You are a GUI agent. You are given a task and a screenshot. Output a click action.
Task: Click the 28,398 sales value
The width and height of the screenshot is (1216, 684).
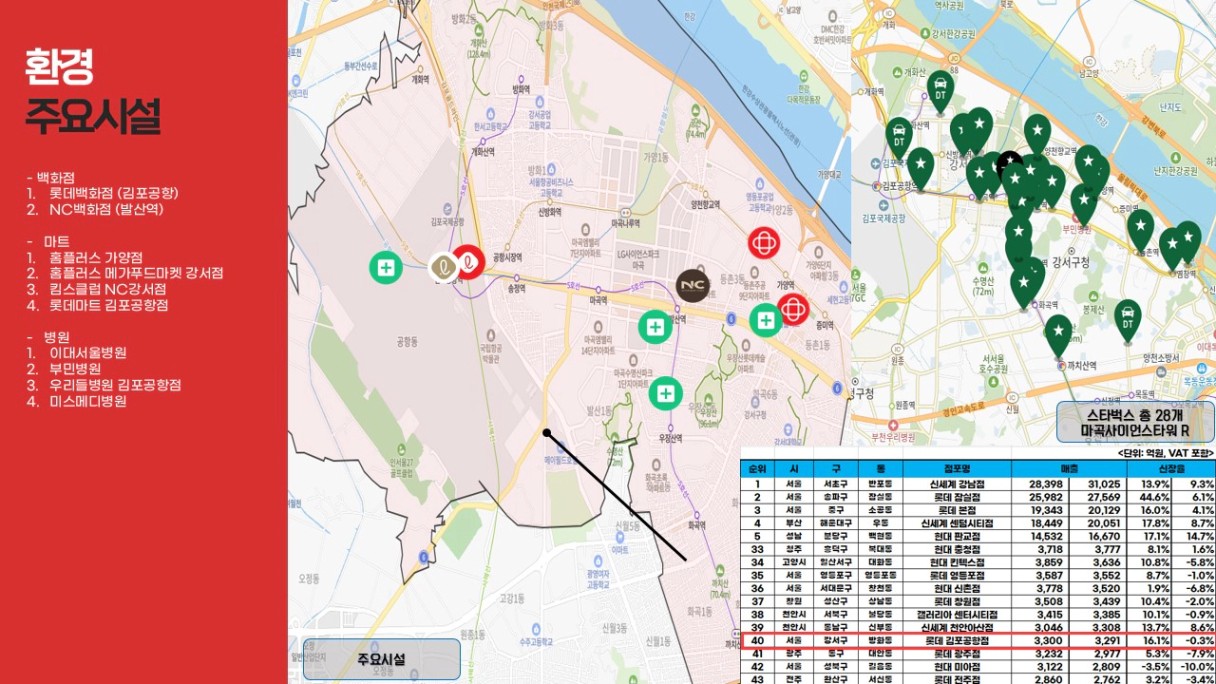(x=1048, y=484)
